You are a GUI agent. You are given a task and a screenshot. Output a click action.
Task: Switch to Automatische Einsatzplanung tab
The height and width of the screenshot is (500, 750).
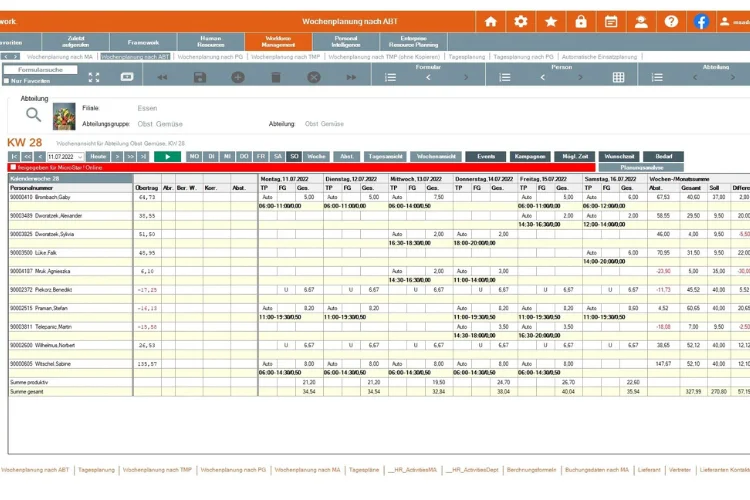point(599,57)
